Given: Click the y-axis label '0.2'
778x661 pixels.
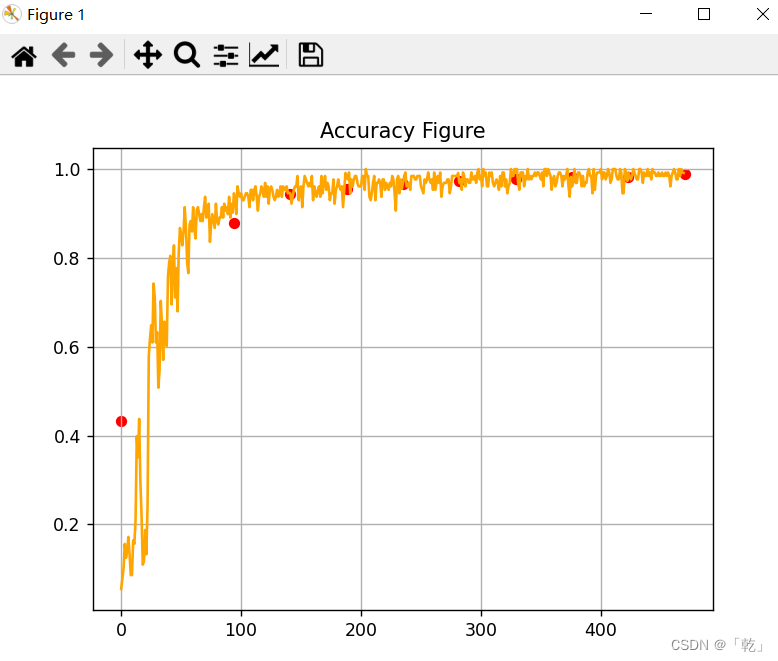Looking at the screenshot, I should click(x=66, y=525).
